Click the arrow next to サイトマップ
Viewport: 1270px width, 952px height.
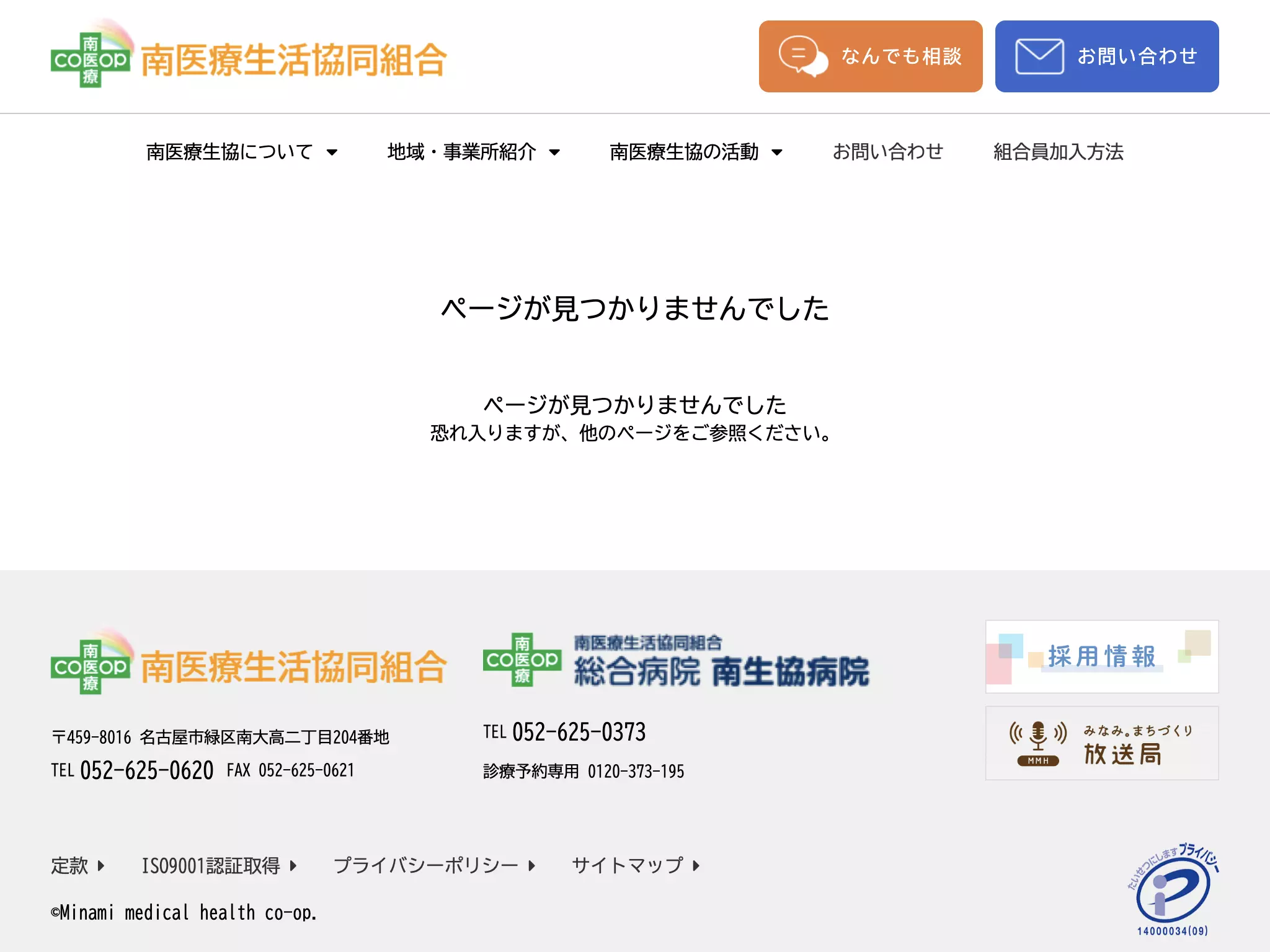coord(696,865)
